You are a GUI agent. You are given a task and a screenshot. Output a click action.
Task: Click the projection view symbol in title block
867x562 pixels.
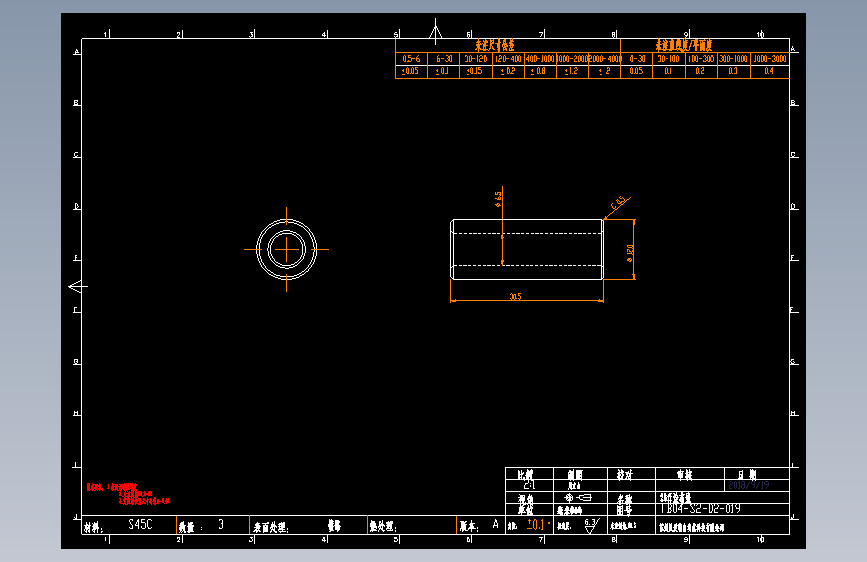(578, 497)
